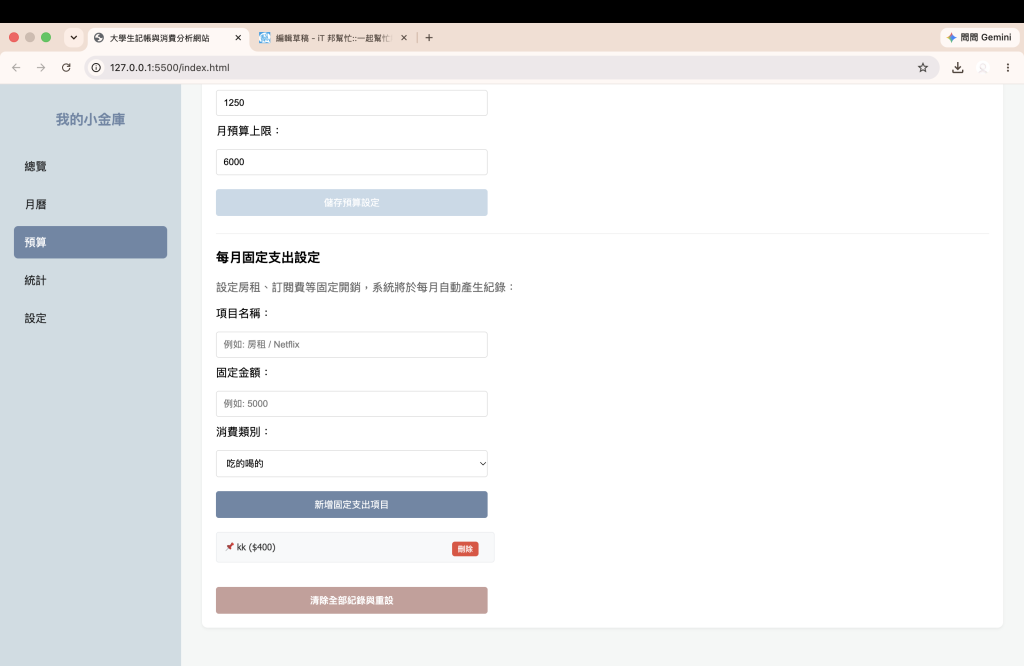This screenshot has width=1024, height=666.
Task: Click the 儲存預算設定 button
Action: (351, 202)
